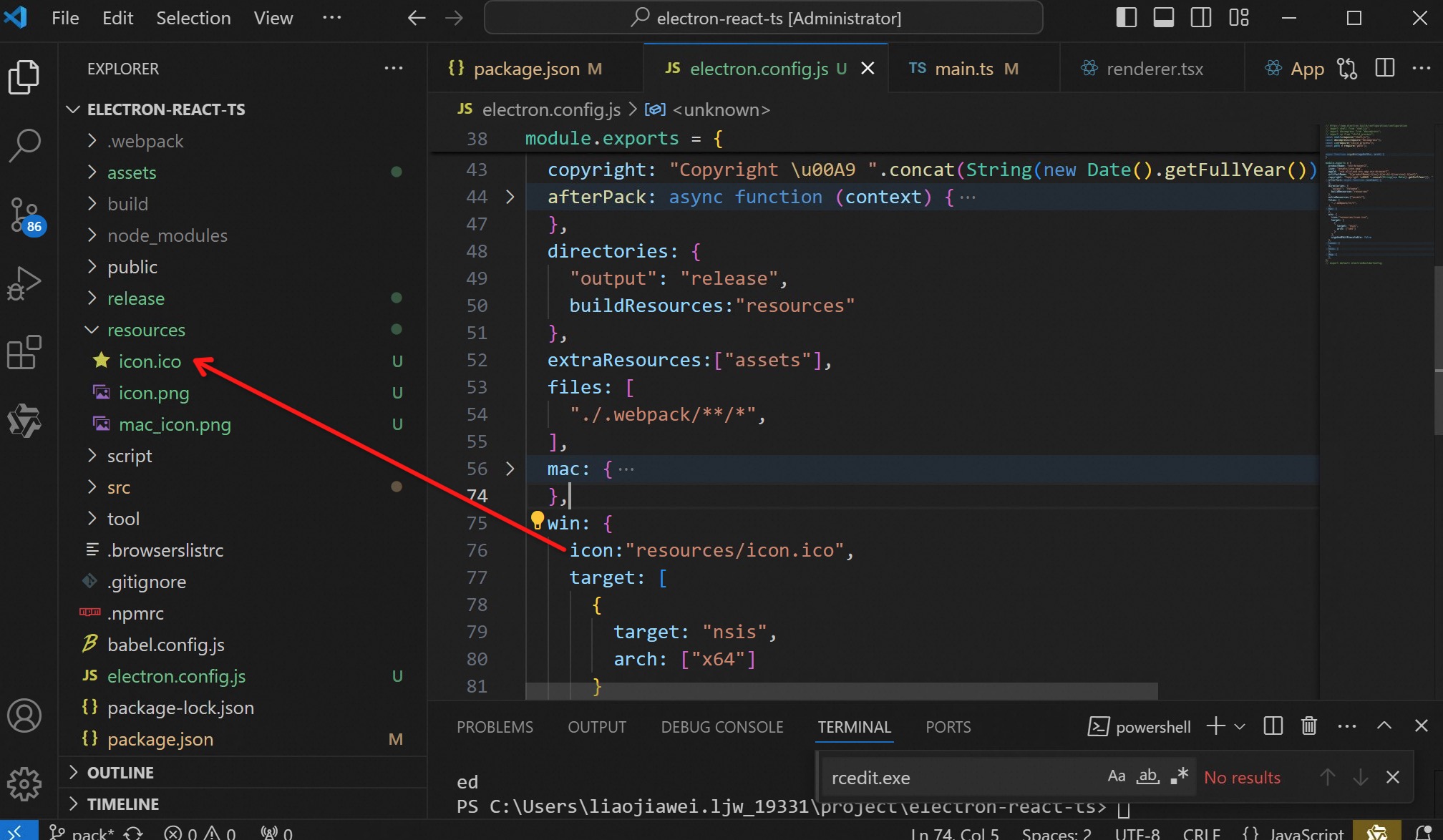Toggle Use Regular Expression in terminal find

[x=1179, y=777]
